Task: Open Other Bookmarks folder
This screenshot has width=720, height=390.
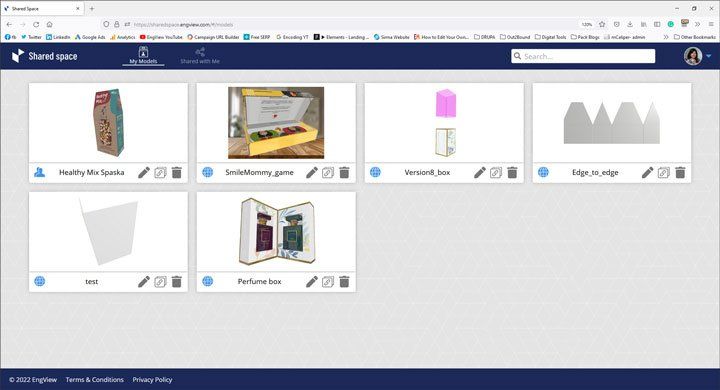Action: point(695,37)
